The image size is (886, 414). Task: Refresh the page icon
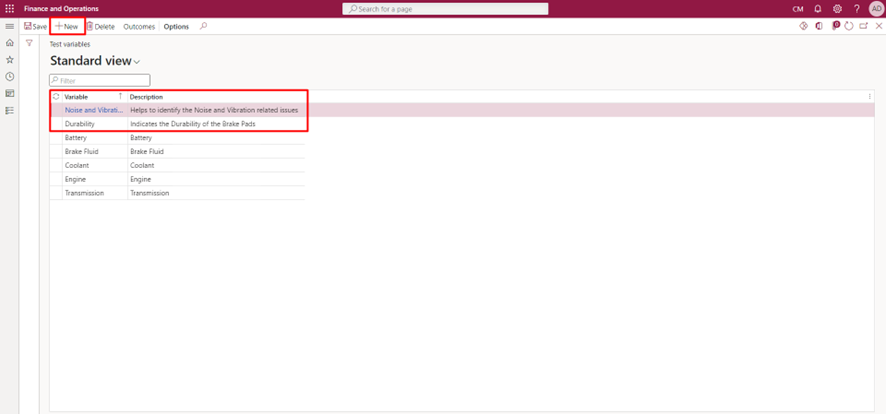coord(849,27)
